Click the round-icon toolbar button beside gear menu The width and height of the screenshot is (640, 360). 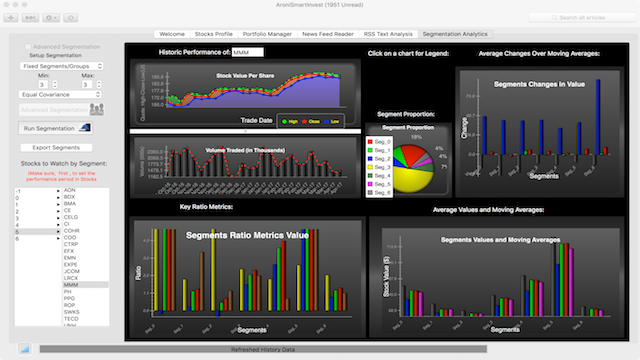[x=71, y=18]
